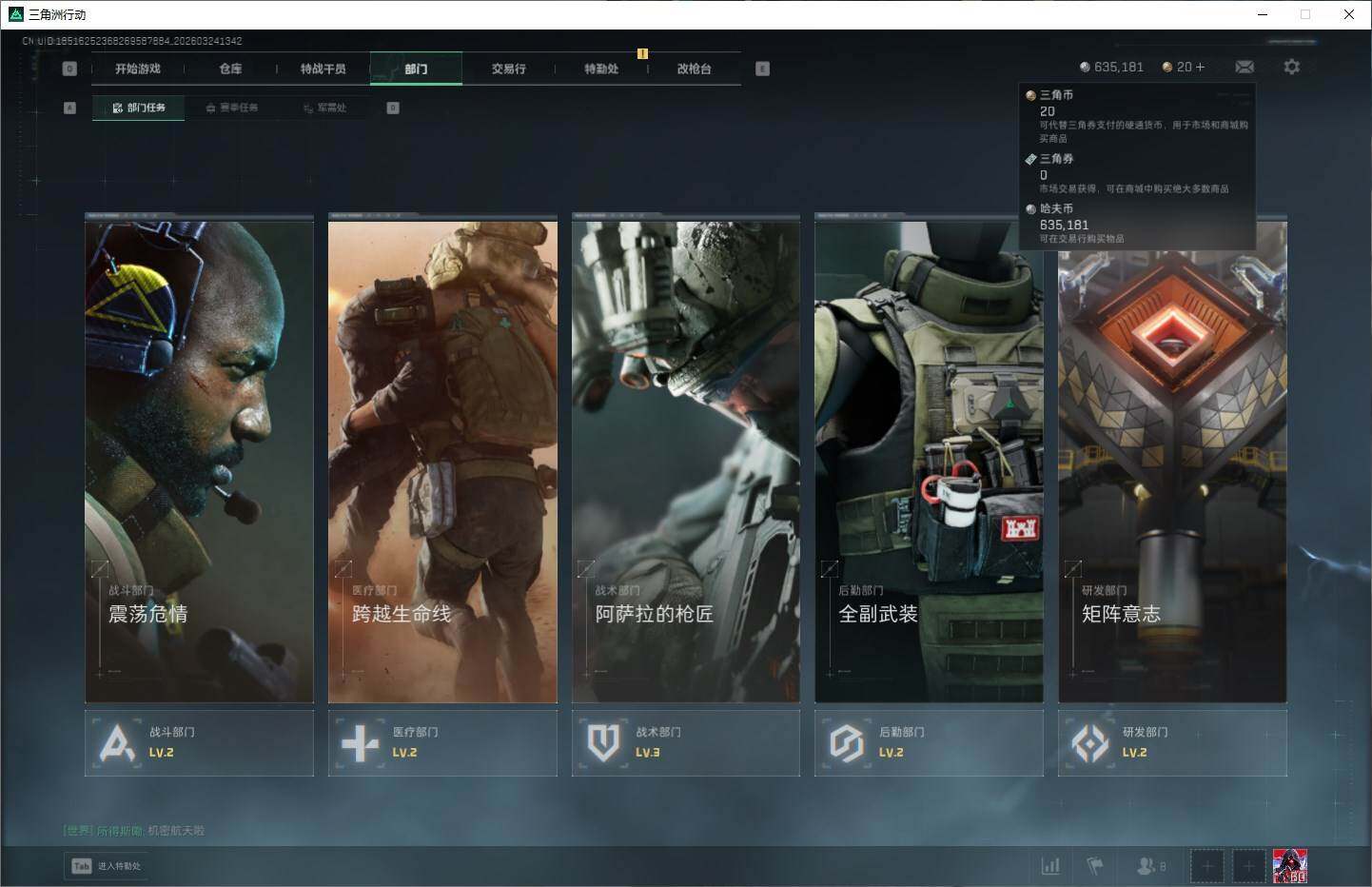Open the stats bar-chart icon
This screenshot has width=1372, height=887.
point(1050,866)
